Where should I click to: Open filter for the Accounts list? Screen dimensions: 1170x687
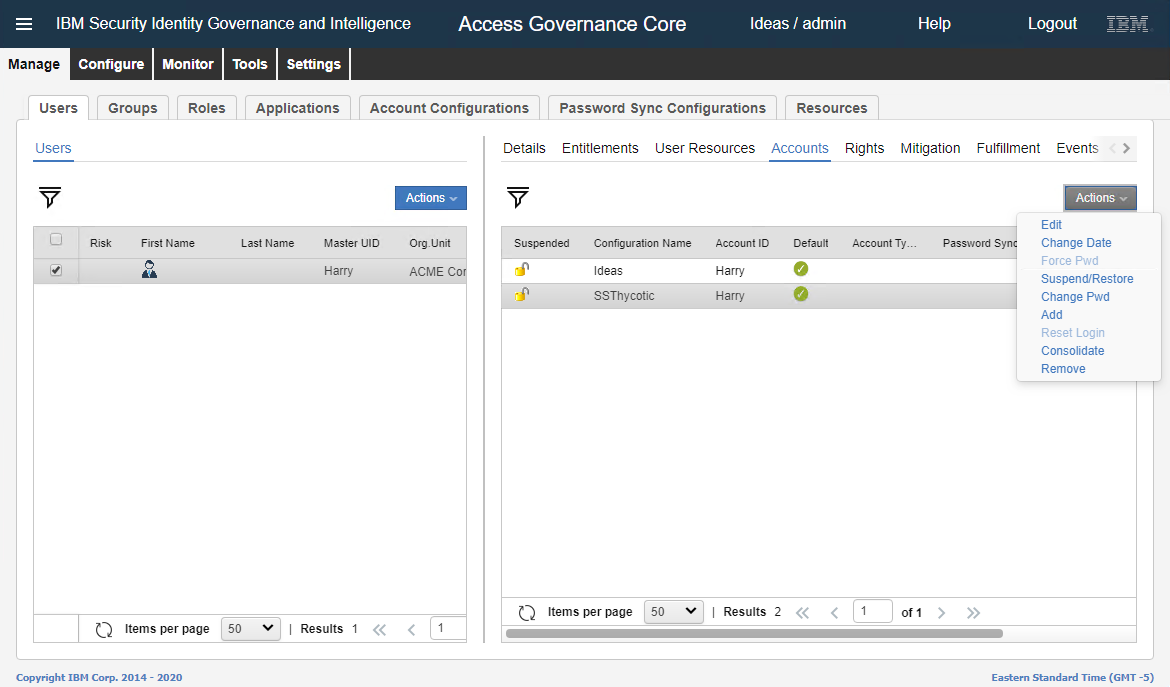coord(518,198)
